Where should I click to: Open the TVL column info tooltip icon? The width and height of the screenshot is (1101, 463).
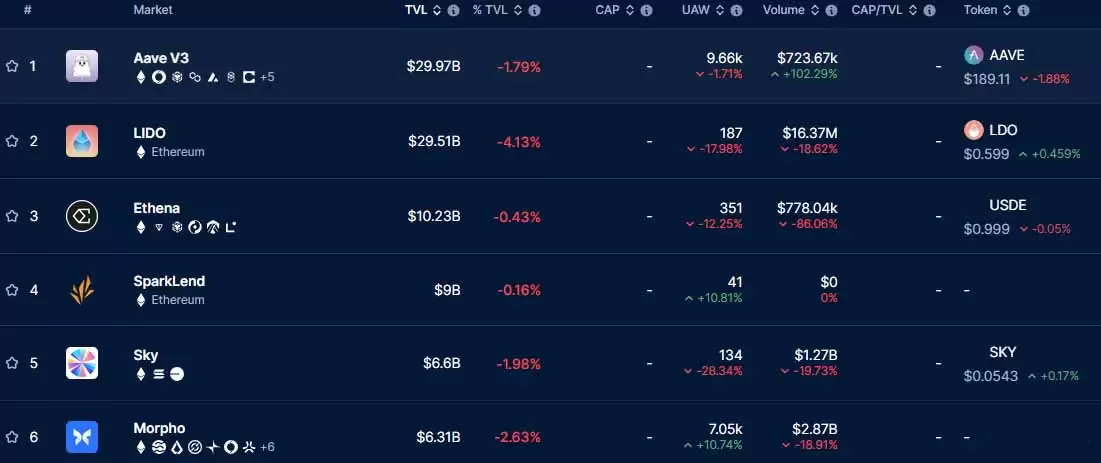click(453, 10)
